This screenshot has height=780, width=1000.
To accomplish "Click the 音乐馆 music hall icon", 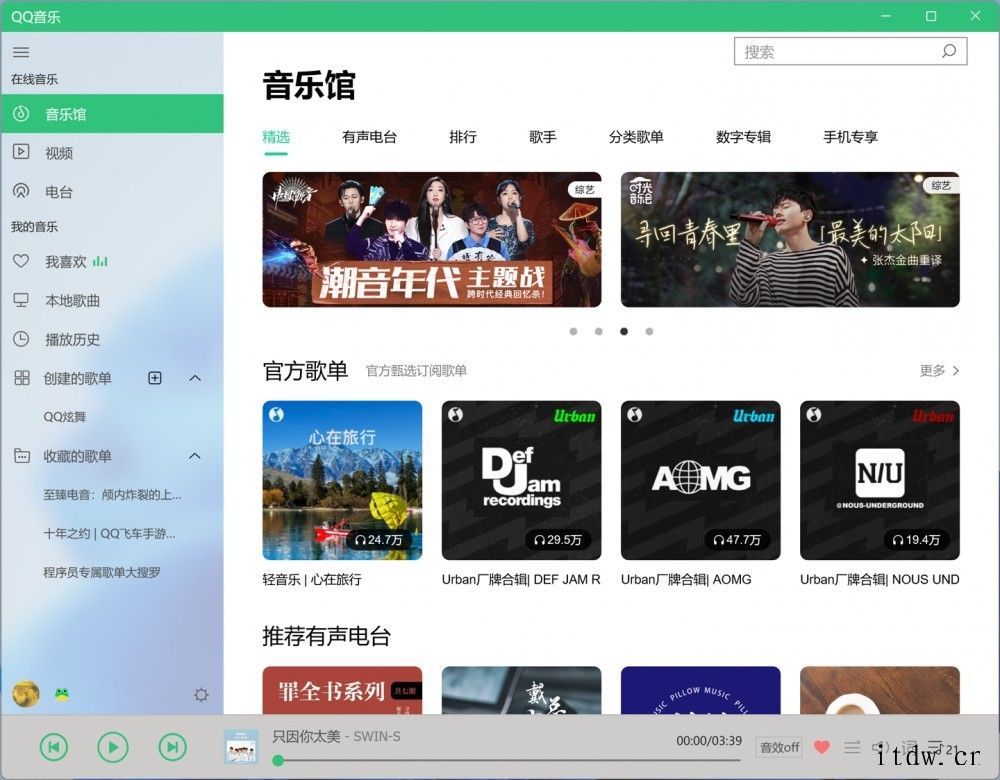I will tap(21, 114).
